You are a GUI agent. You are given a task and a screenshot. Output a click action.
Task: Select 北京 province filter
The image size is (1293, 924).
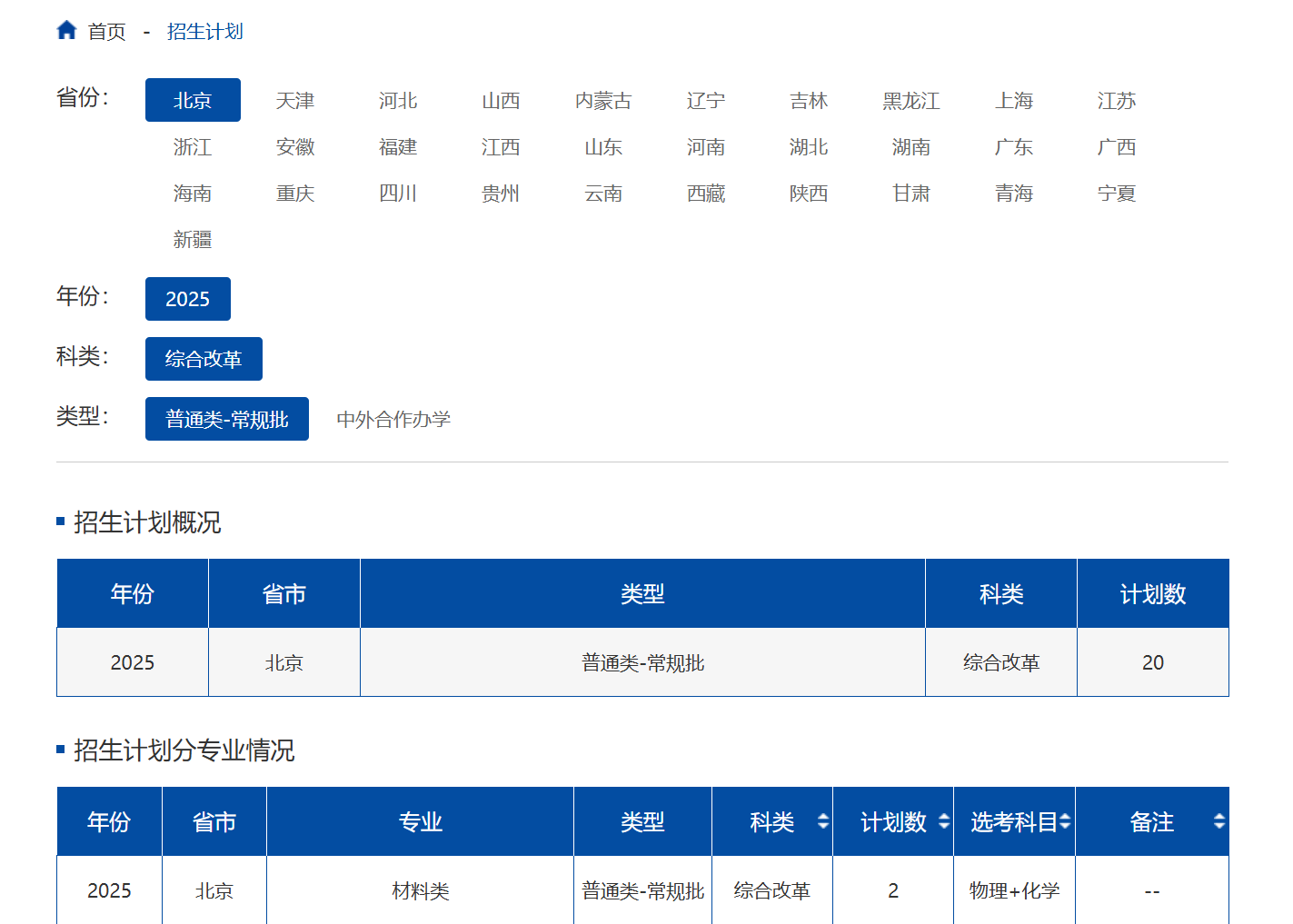[193, 100]
